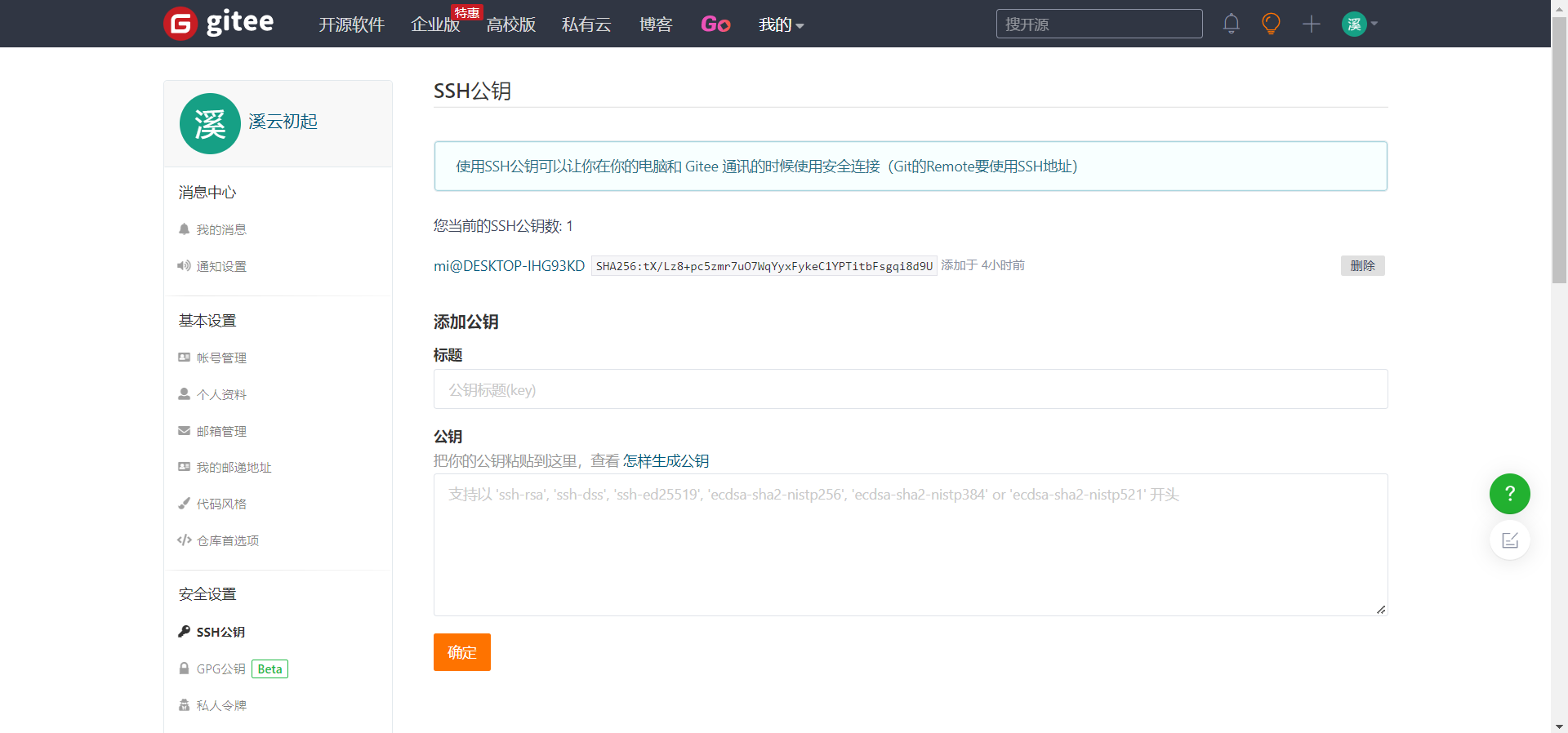Click the textarea resize handle
The image size is (1568, 733).
coord(1381,609)
